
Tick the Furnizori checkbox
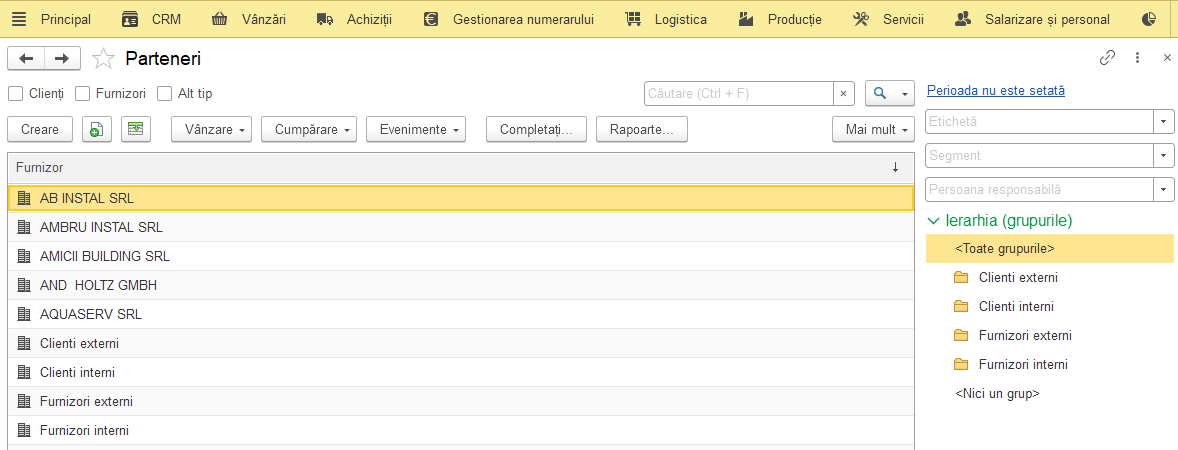tap(83, 94)
